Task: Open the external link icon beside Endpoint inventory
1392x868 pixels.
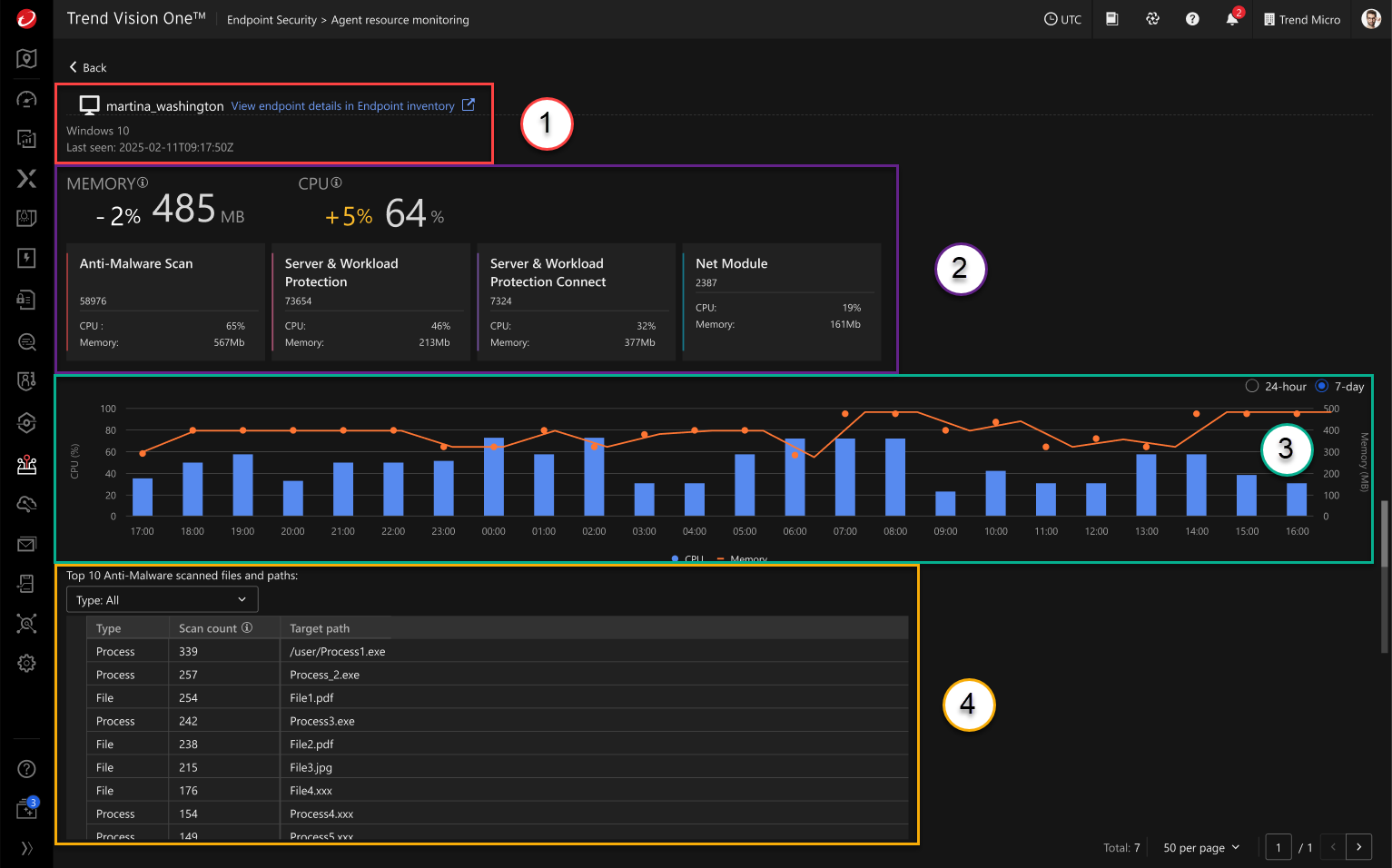Action: tap(469, 105)
